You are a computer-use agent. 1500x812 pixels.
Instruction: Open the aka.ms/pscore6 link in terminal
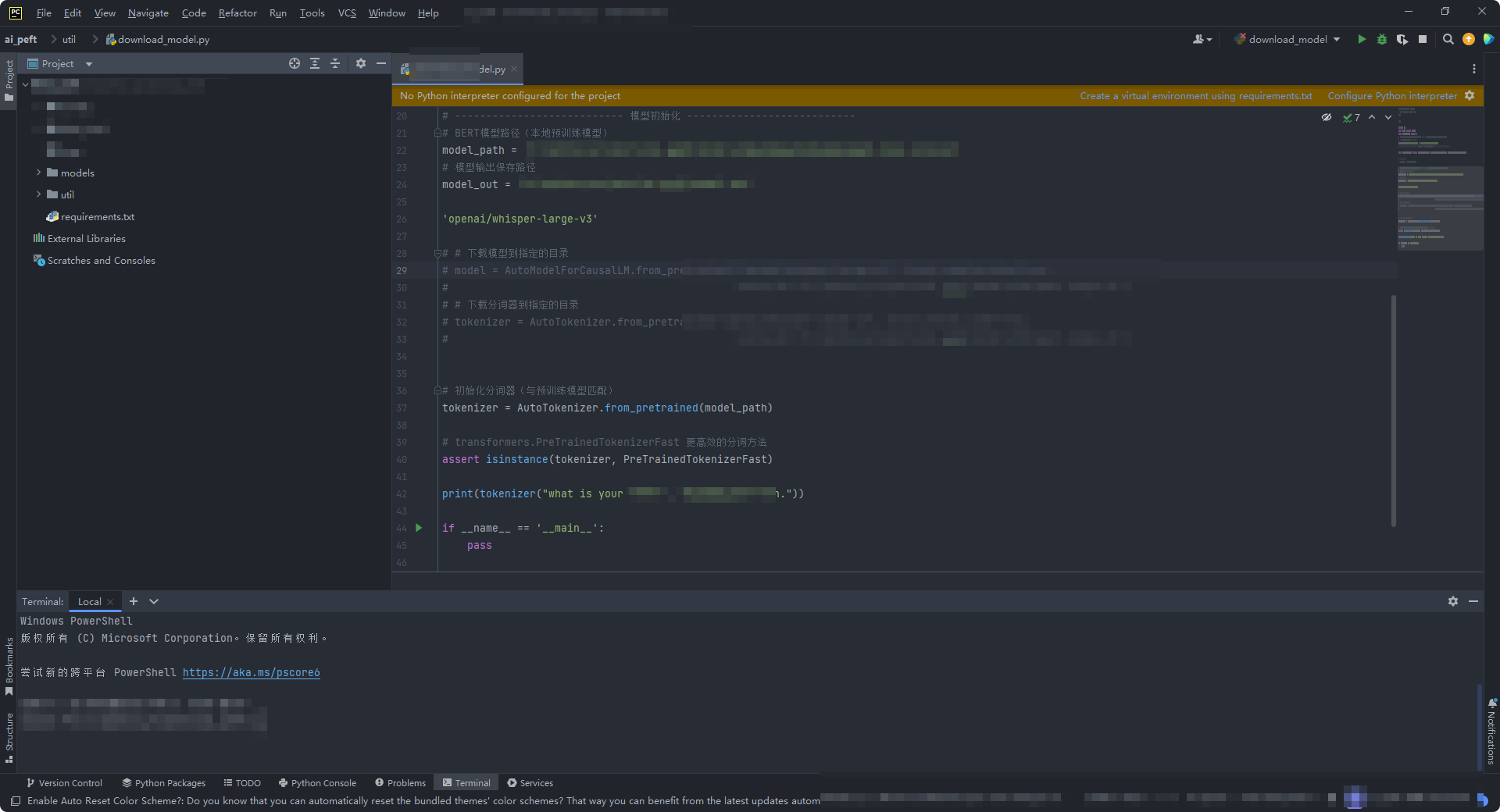(x=251, y=672)
